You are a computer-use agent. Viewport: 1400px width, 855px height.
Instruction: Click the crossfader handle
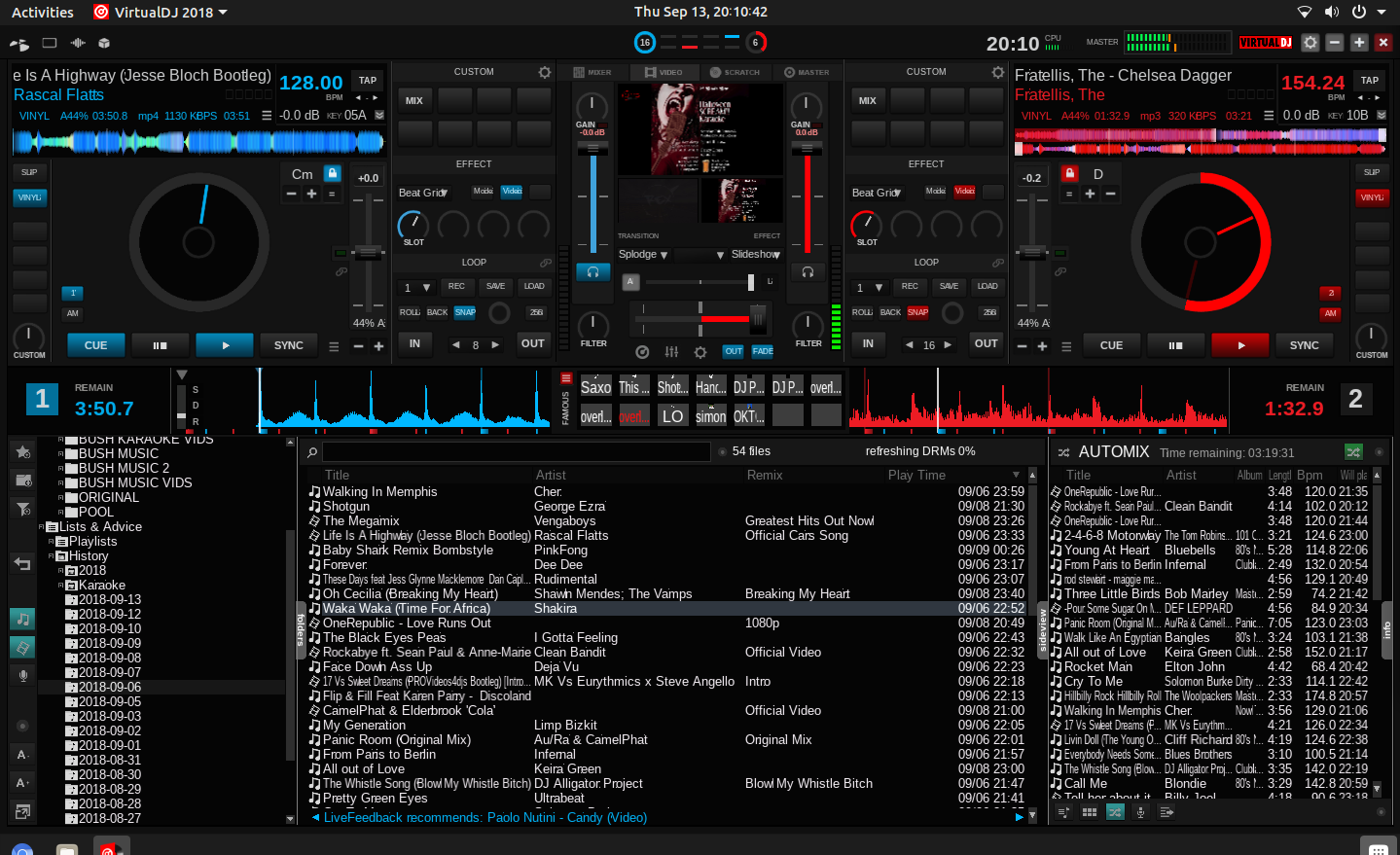(758, 318)
